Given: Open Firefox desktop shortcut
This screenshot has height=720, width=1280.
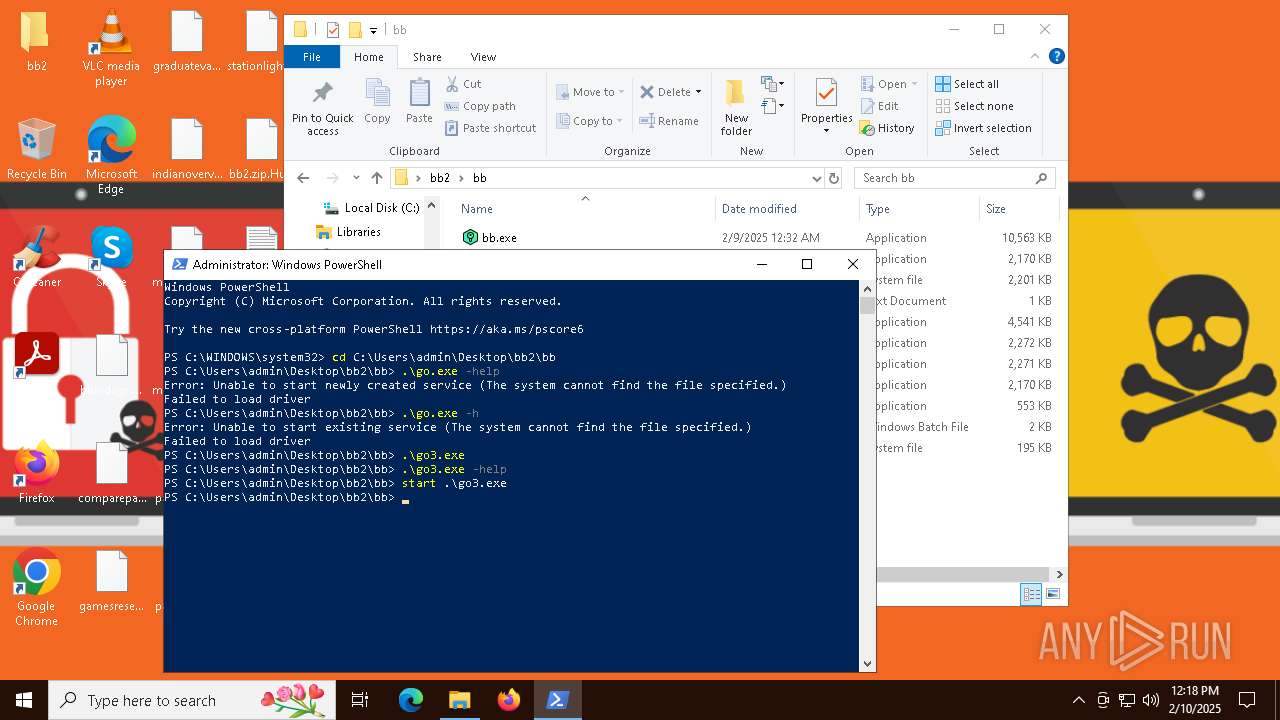Looking at the screenshot, I should point(37,472).
